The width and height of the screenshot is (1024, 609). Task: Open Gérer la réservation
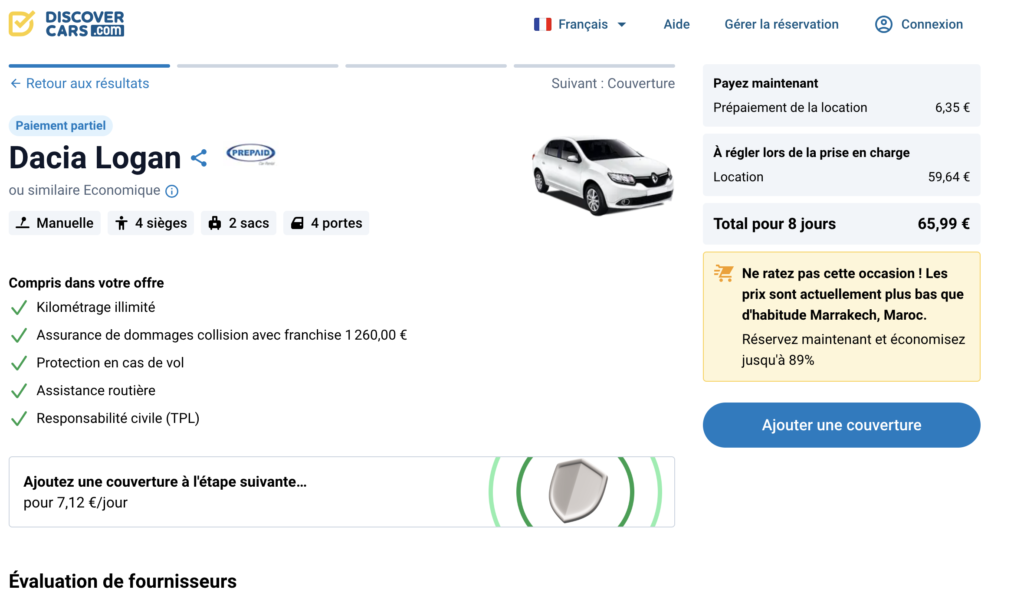point(782,24)
